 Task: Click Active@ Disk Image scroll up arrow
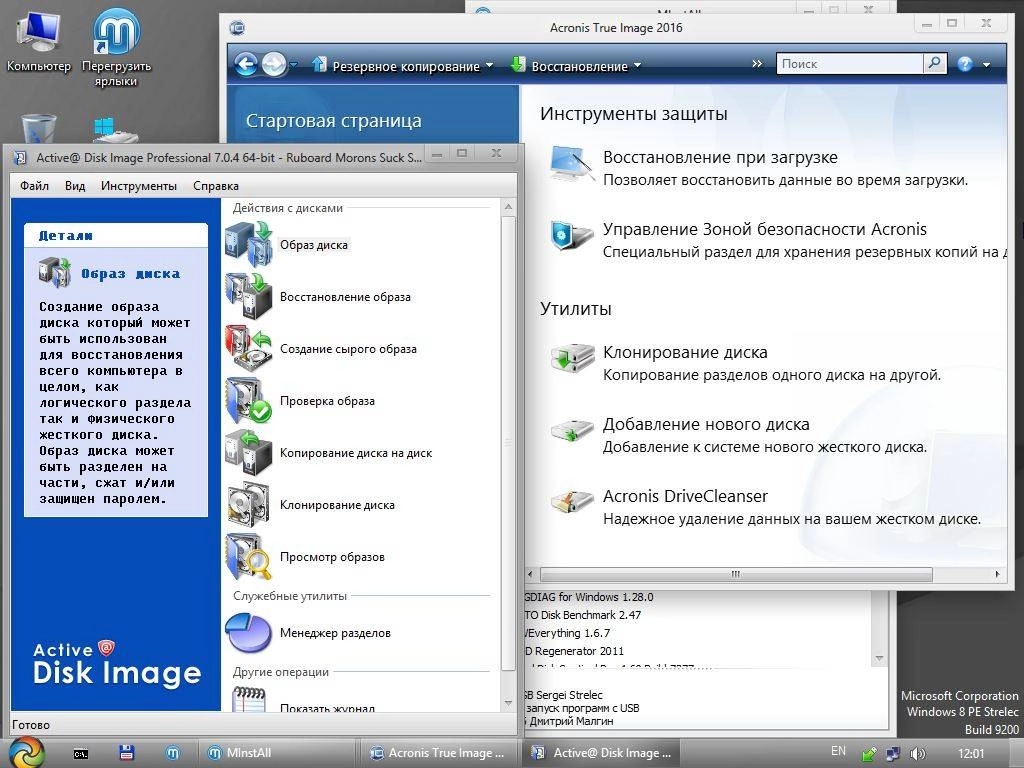pyautogui.click(x=508, y=207)
